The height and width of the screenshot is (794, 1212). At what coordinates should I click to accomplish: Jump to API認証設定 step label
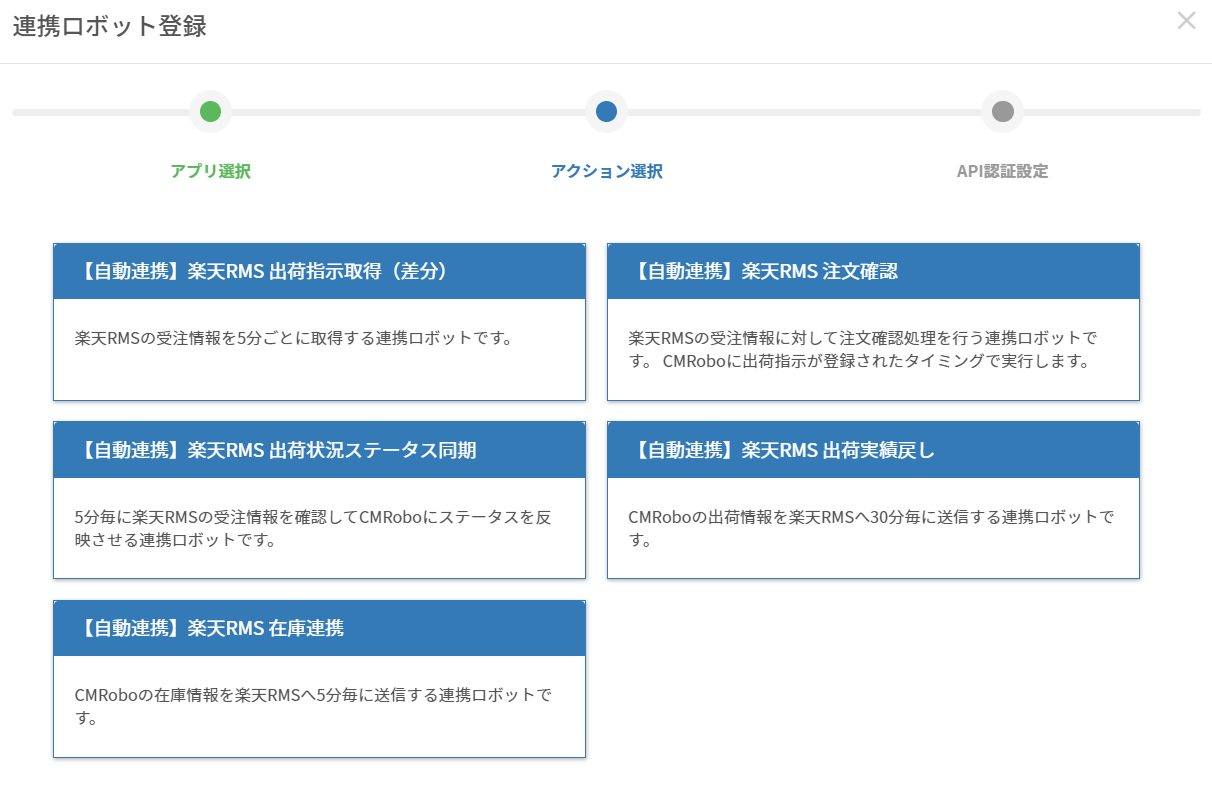tap(1003, 171)
